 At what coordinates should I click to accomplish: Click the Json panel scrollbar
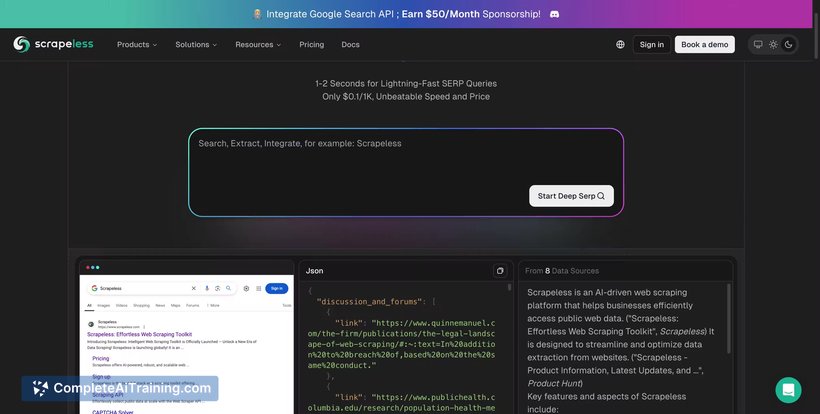point(510,288)
